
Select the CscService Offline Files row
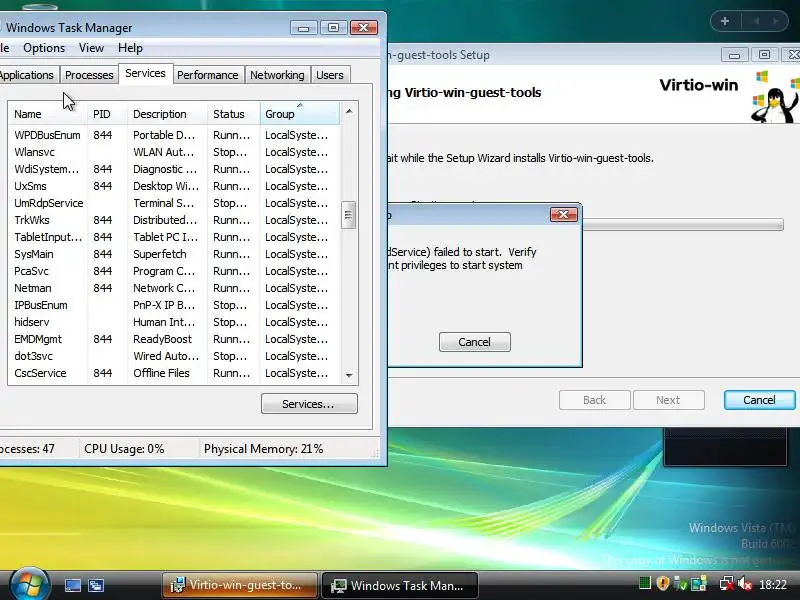tap(174, 373)
